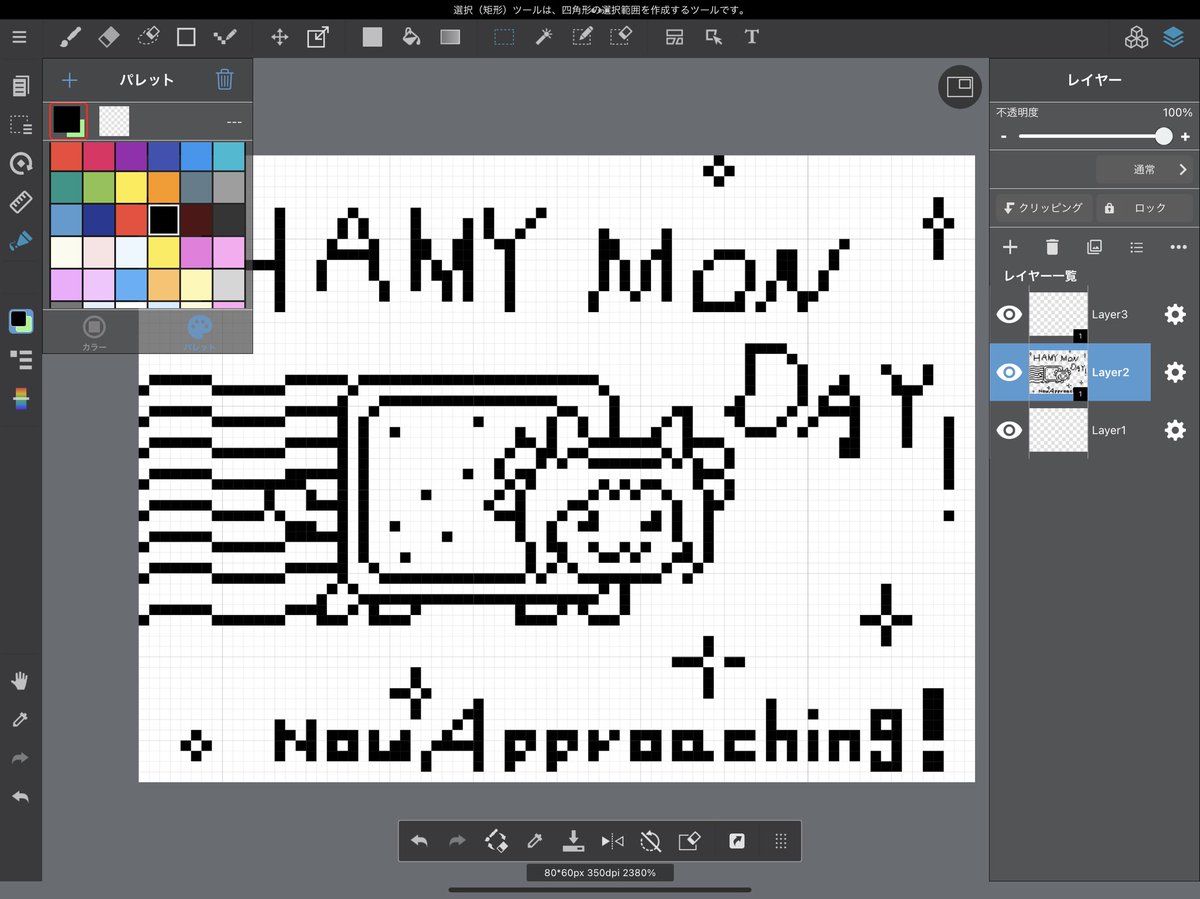
Task: Open Layer3 settings gear
Action: [1175, 314]
